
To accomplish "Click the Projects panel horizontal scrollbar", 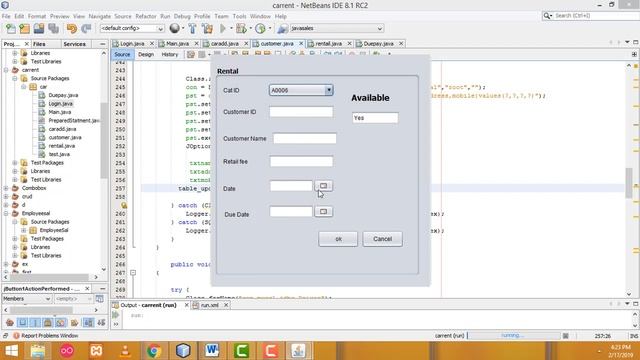I will tap(49, 277).
